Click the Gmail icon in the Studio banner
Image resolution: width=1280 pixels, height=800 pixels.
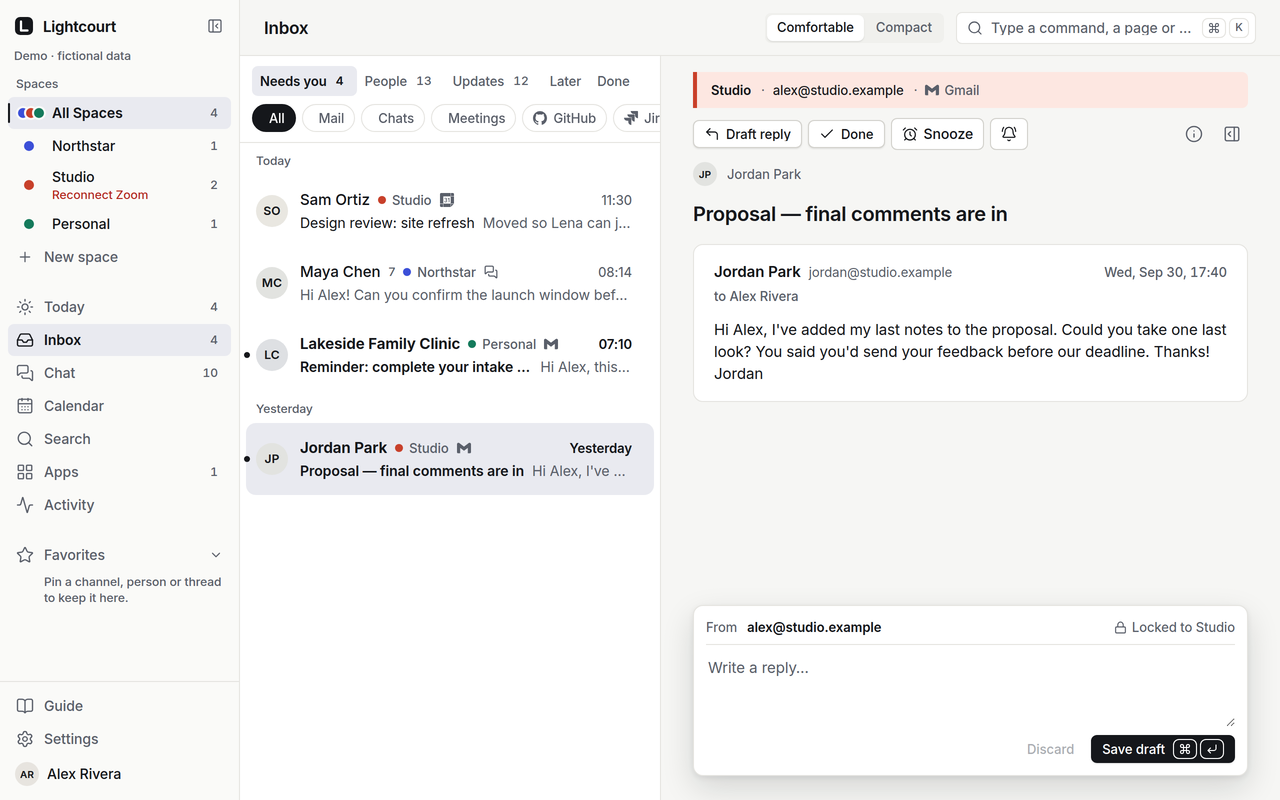pyautogui.click(x=932, y=90)
